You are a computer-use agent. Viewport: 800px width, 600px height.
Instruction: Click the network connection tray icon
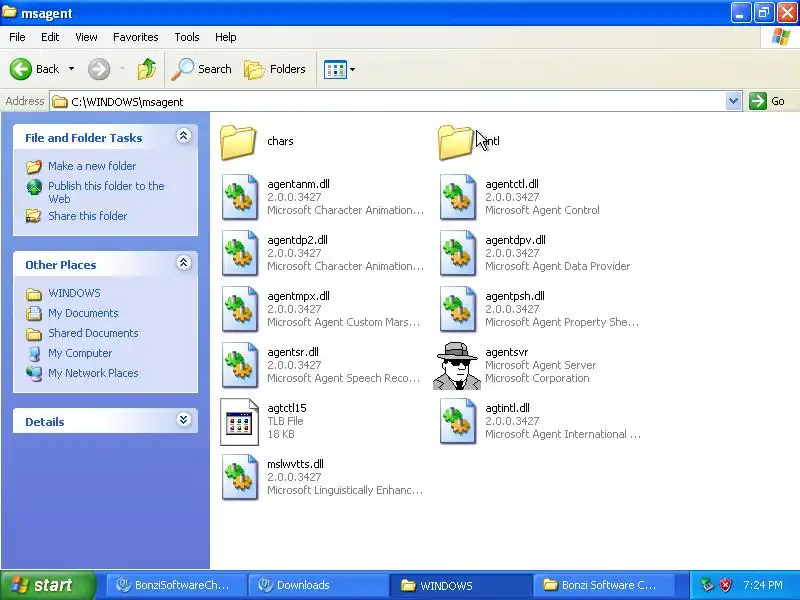(707, 585)
